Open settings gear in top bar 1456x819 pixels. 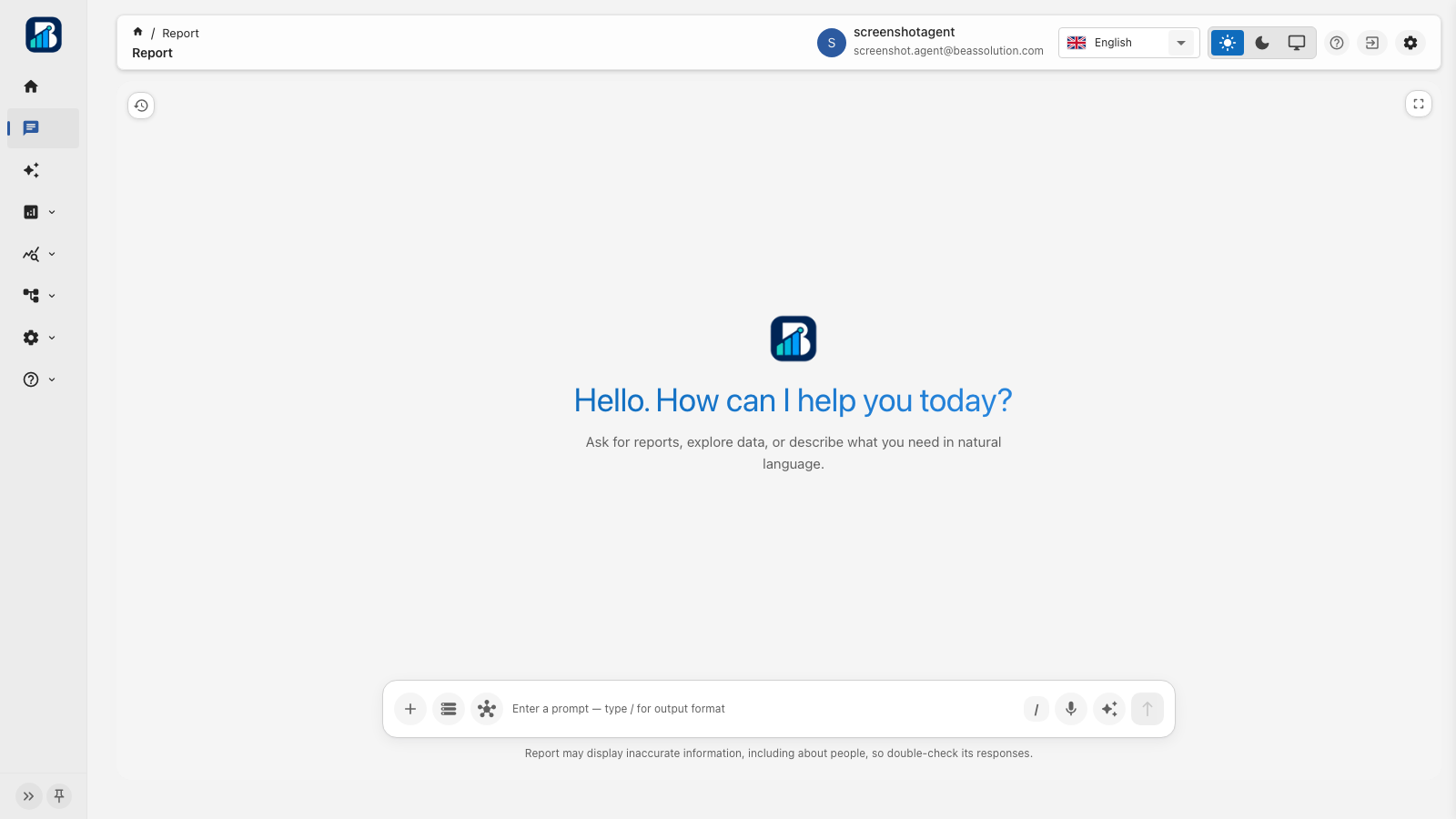tap(1410, 43)
